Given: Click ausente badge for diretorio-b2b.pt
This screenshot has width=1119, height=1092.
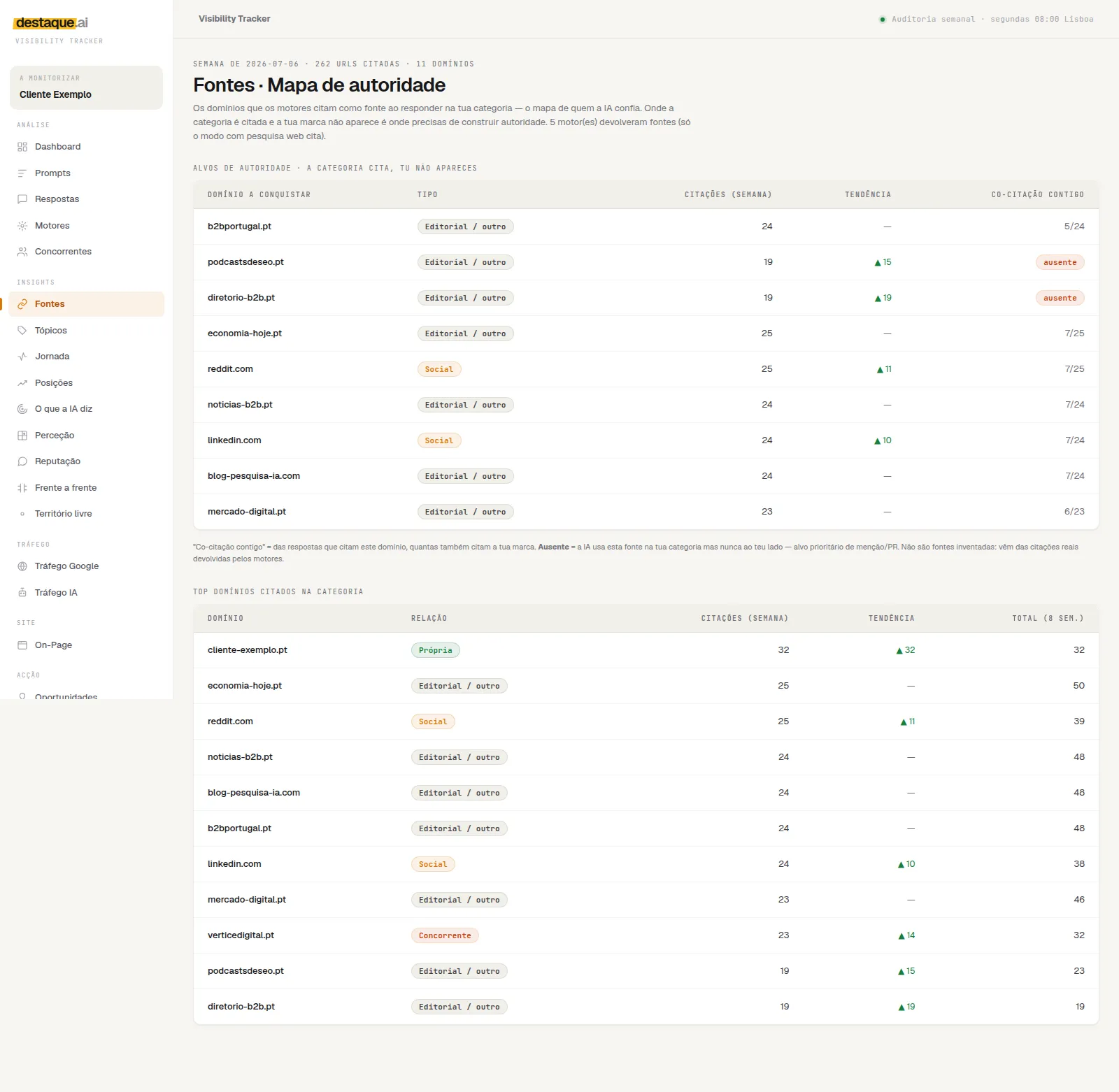Looking at the screenshot, I should pos(1060,298).
